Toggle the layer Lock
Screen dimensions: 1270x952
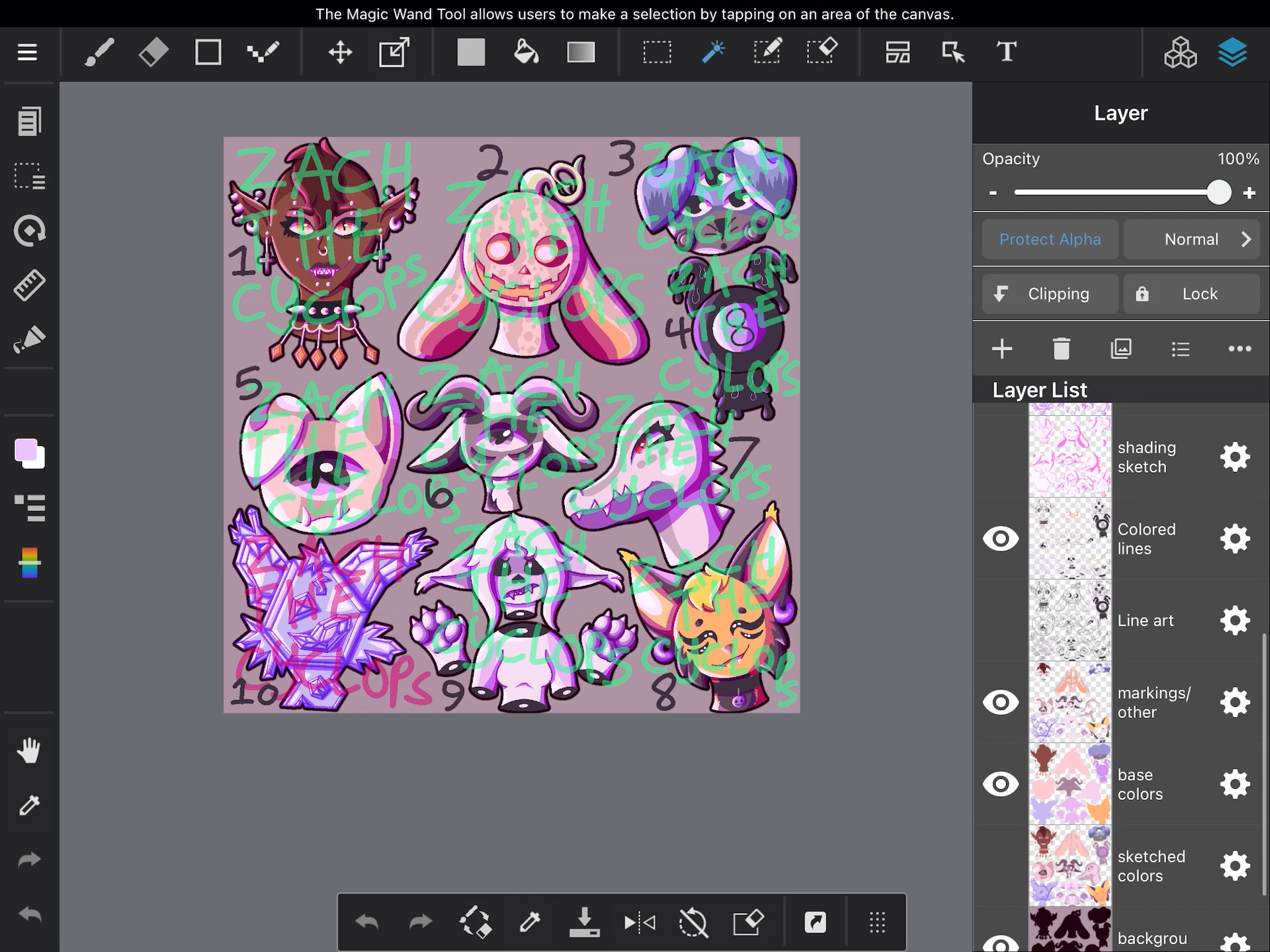tap(1192, 294)
